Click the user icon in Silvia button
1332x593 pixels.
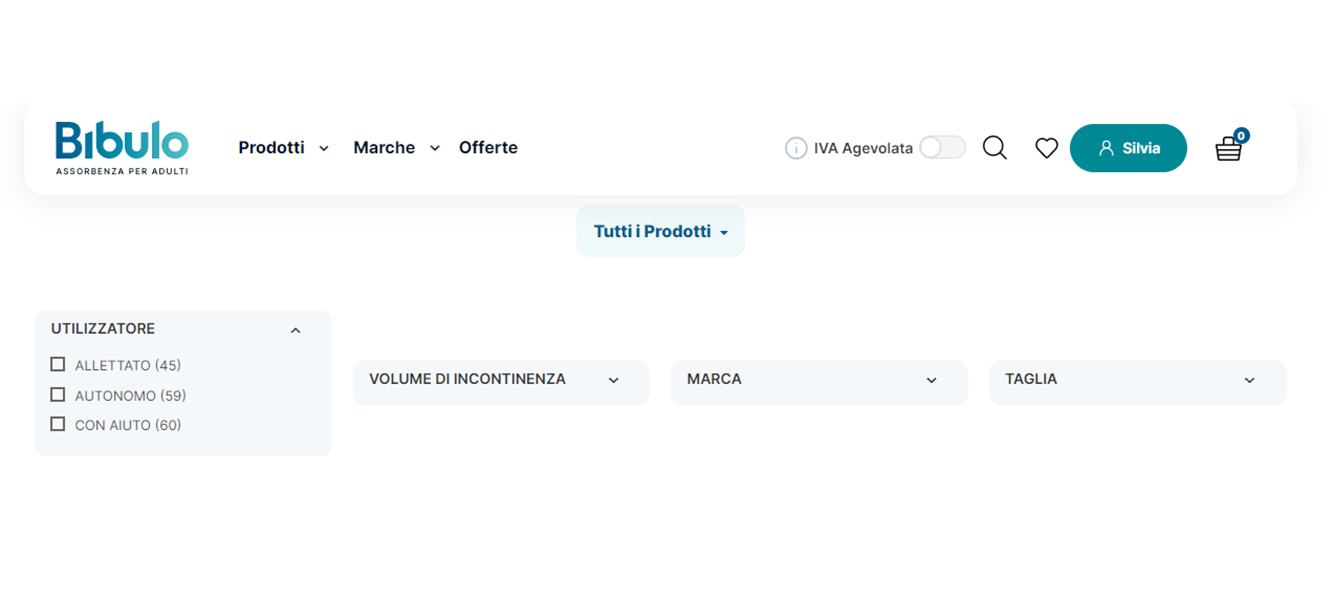point(1106,148)
